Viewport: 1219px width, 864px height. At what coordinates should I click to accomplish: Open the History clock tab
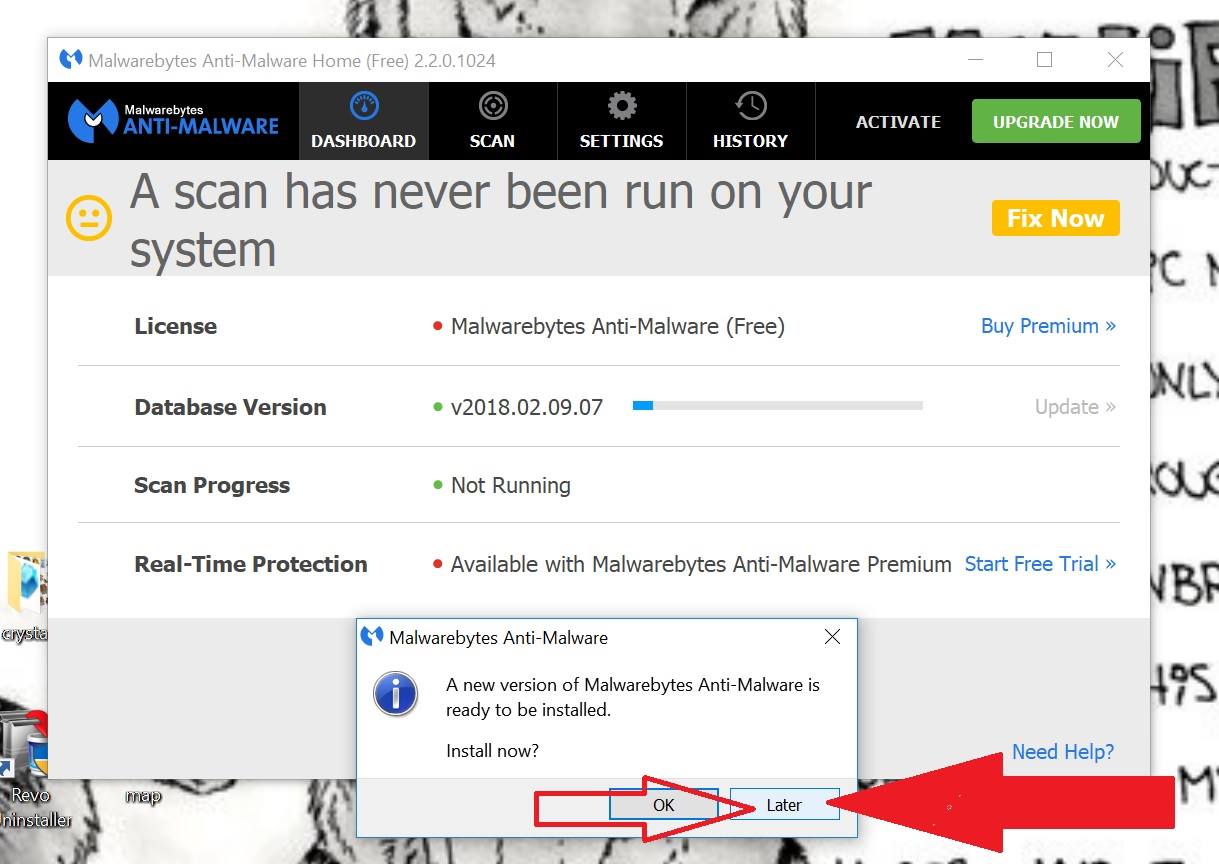[750, 121]
